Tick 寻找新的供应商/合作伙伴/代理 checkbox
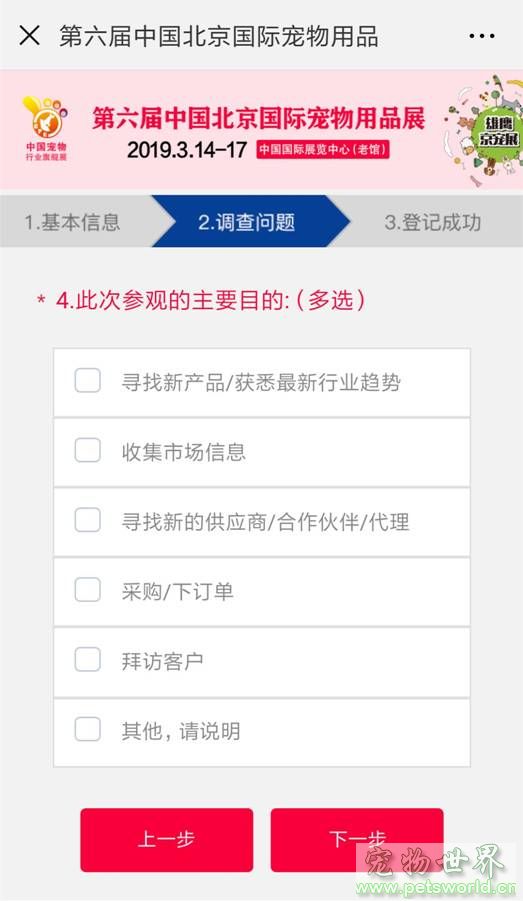This screenshot has width=523, height=901. 87,521
